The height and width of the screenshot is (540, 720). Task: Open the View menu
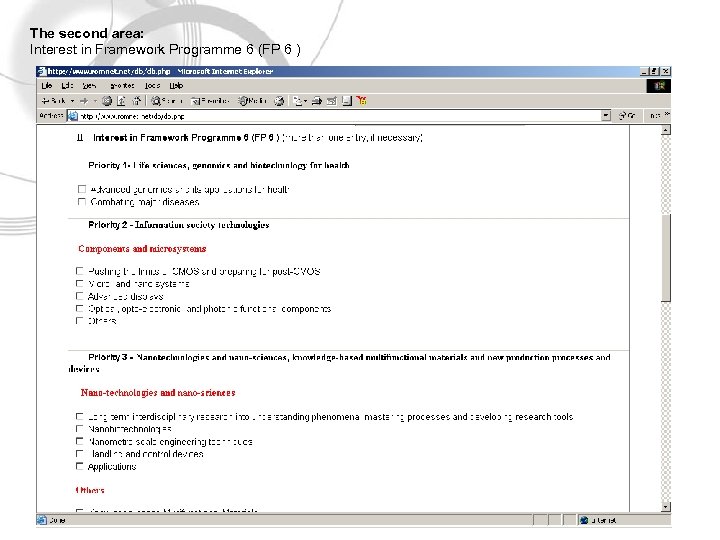click(90, 85)
